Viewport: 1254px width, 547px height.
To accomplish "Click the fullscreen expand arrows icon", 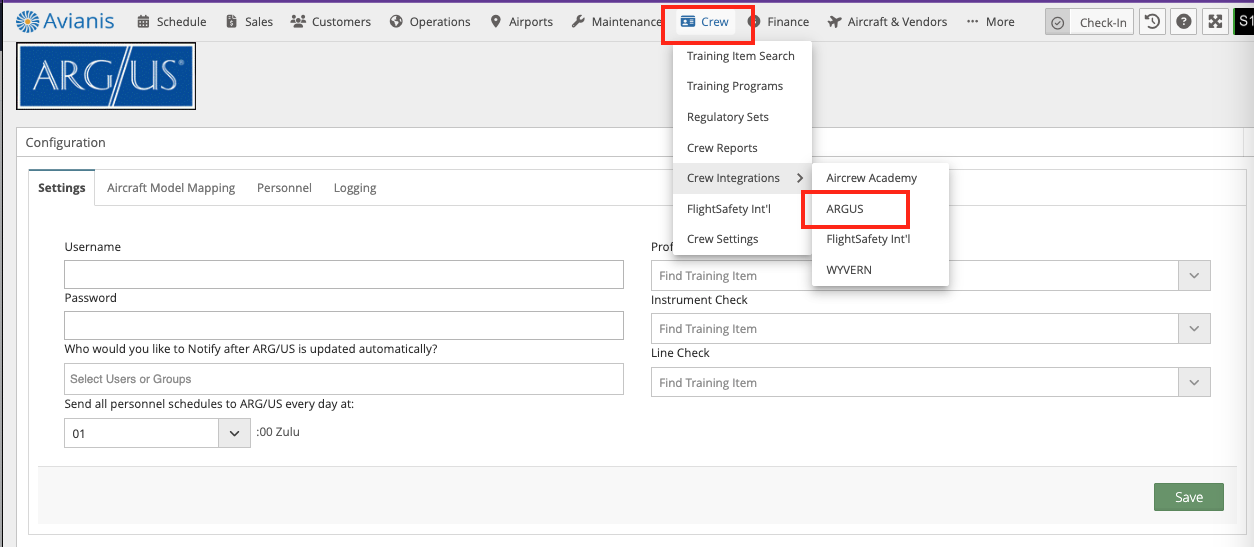I will [1214, 22].
